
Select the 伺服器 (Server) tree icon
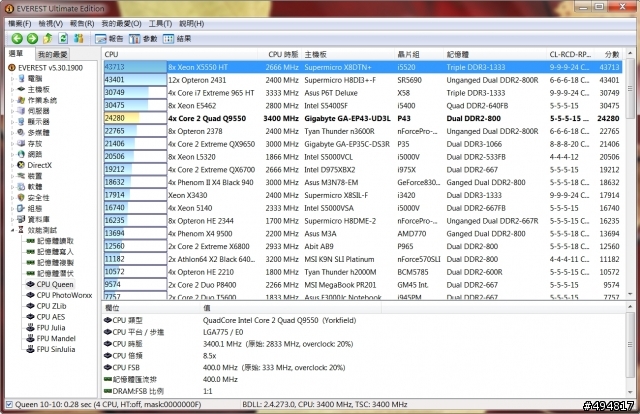(21, 111)
